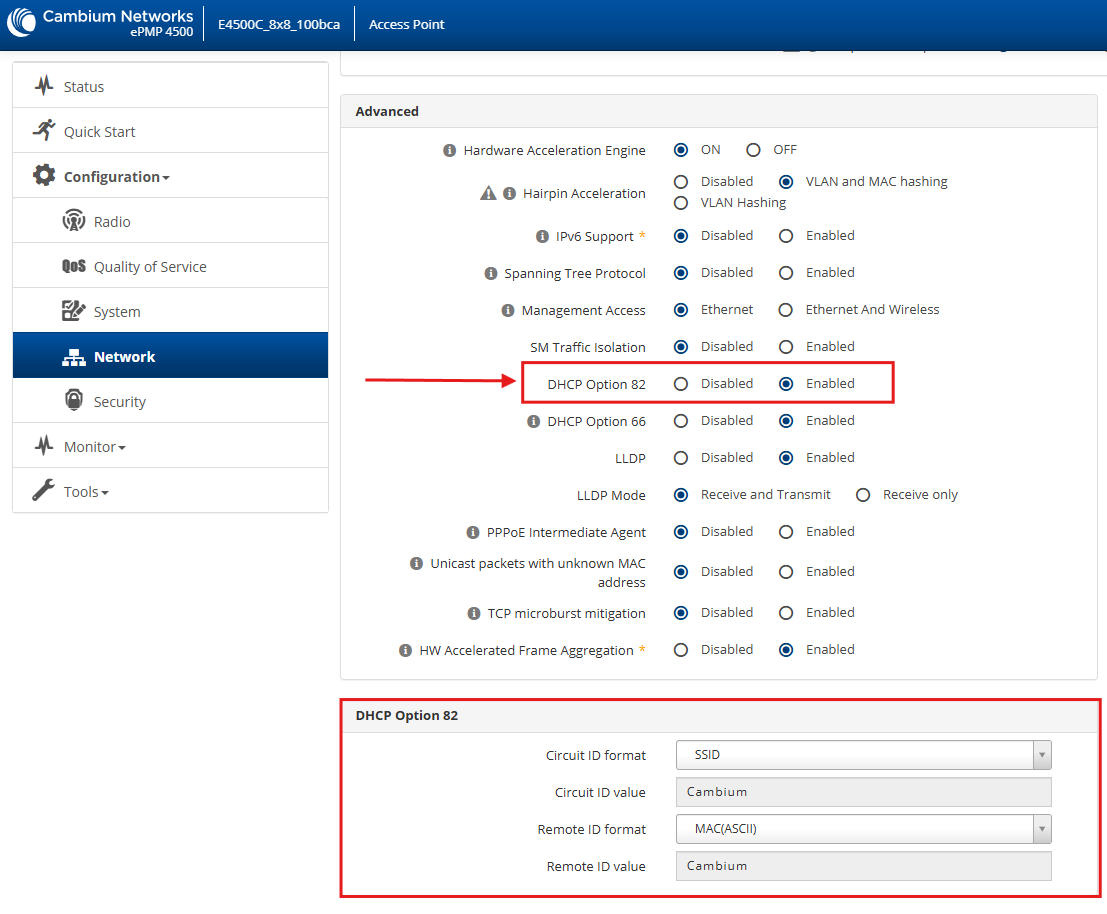1107x914 pixels.
Task: Open Security configuration
Action: (170, 401)
